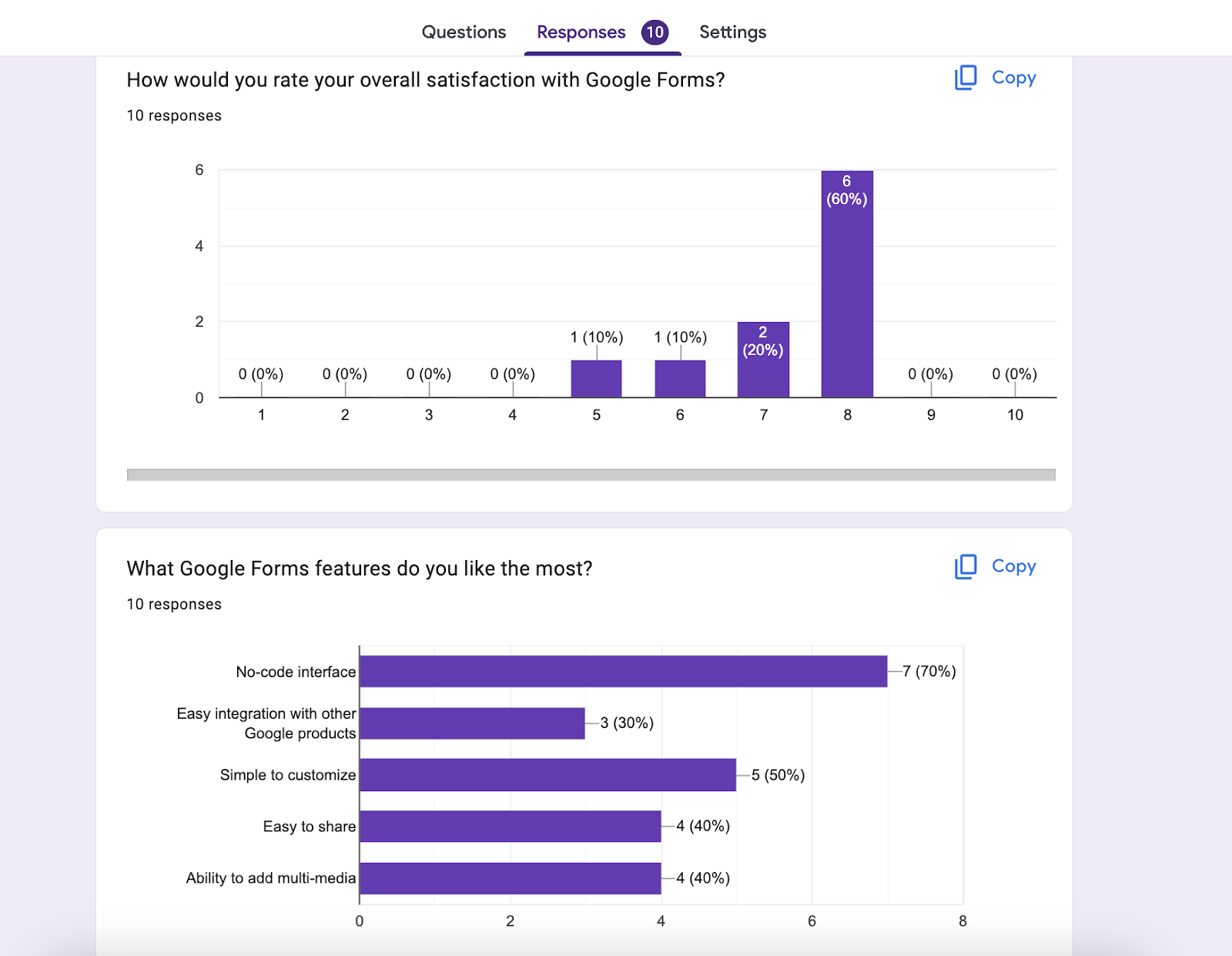The width and height of the screenshot is (1232, 956).
Task: Open the Settings tab
Action: click(732, 32)
